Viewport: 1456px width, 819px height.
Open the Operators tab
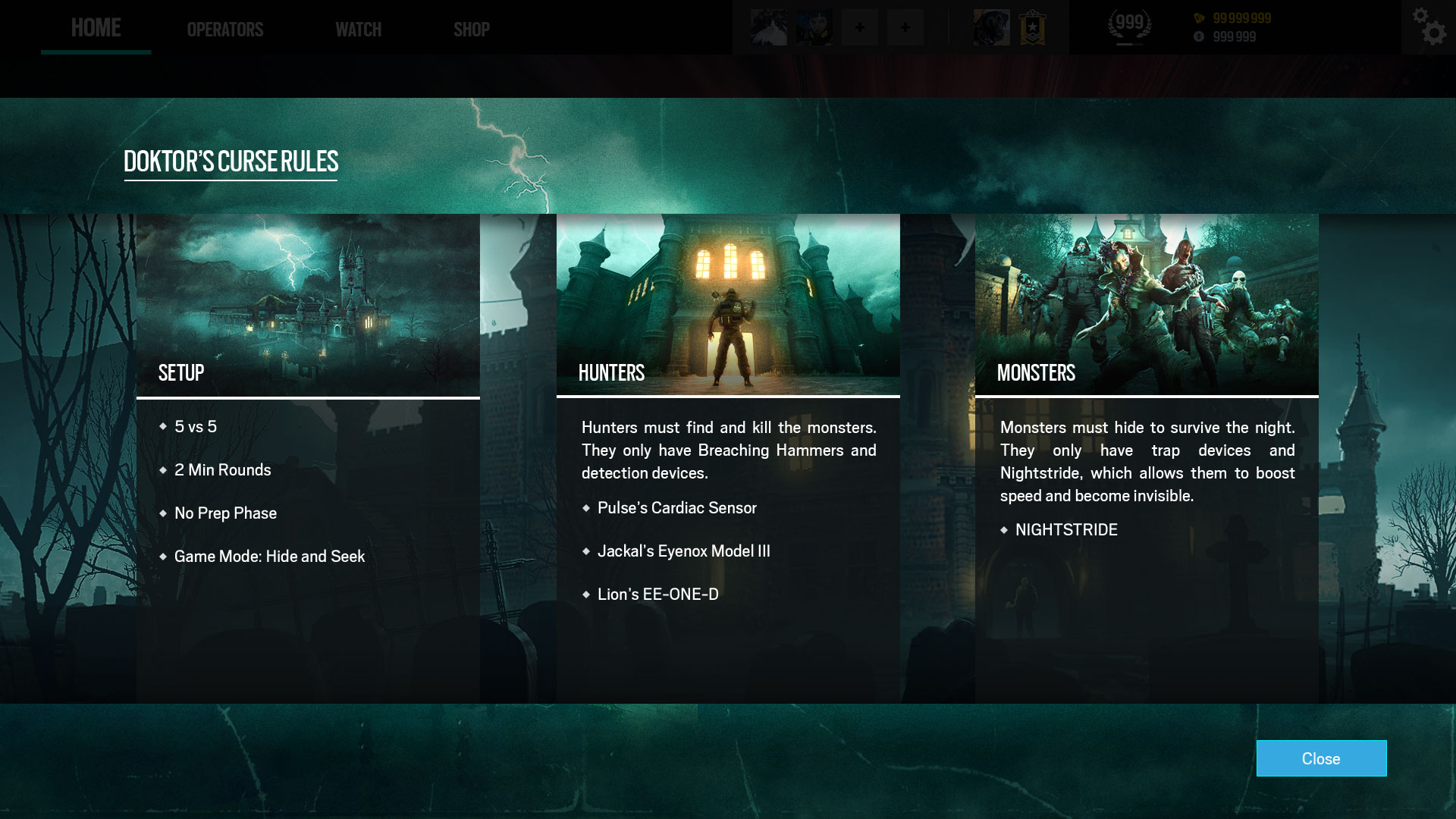(x=225, y=30)
